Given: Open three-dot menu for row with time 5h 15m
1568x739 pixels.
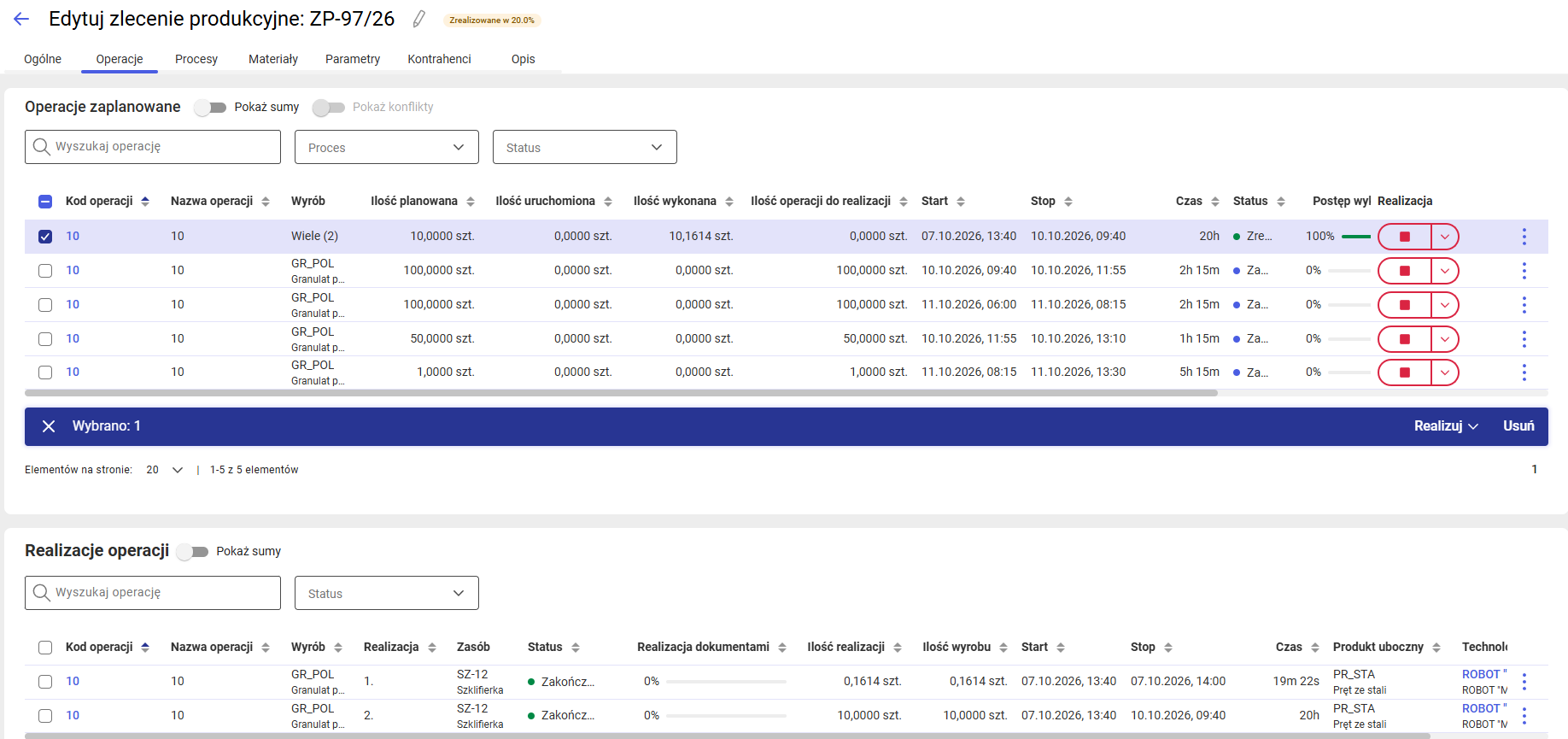Looking at the screenshot, I should (x=1524, y=372).
